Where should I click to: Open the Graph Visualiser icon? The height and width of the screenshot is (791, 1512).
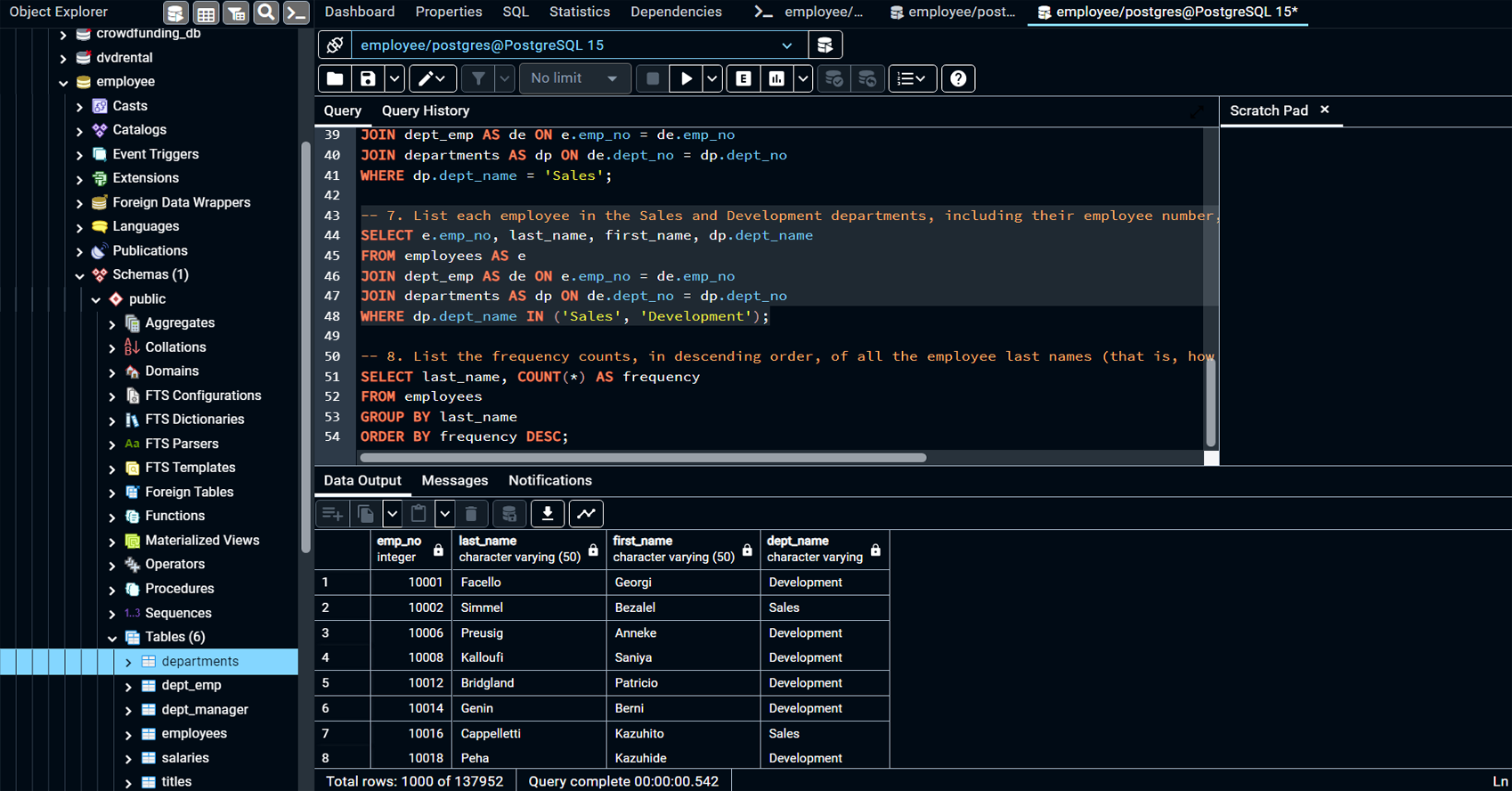pyautogui.click(x=586, y=513)
